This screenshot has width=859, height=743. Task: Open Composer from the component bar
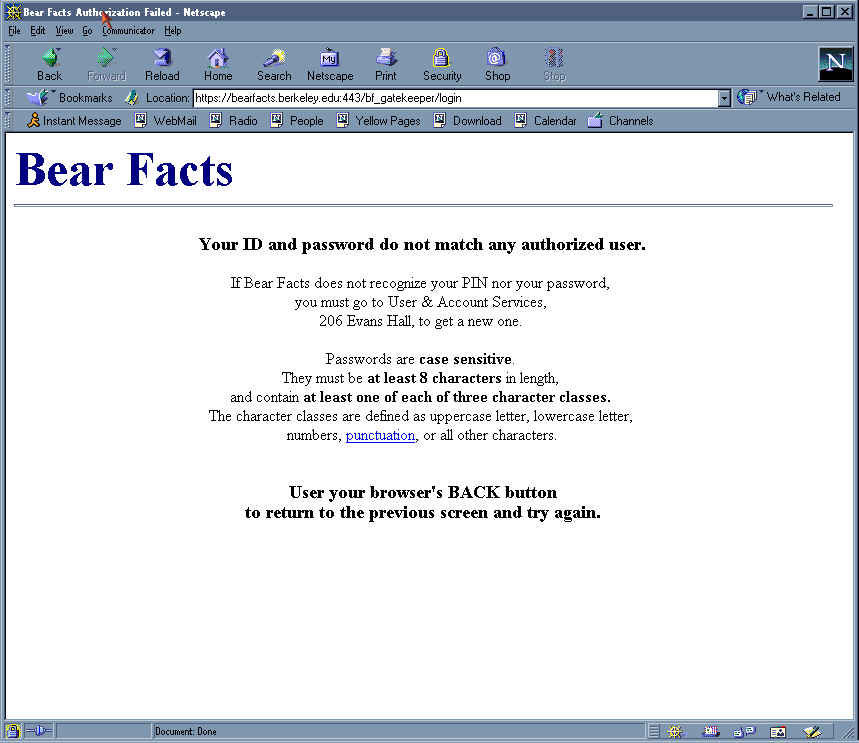coord(812,731)
